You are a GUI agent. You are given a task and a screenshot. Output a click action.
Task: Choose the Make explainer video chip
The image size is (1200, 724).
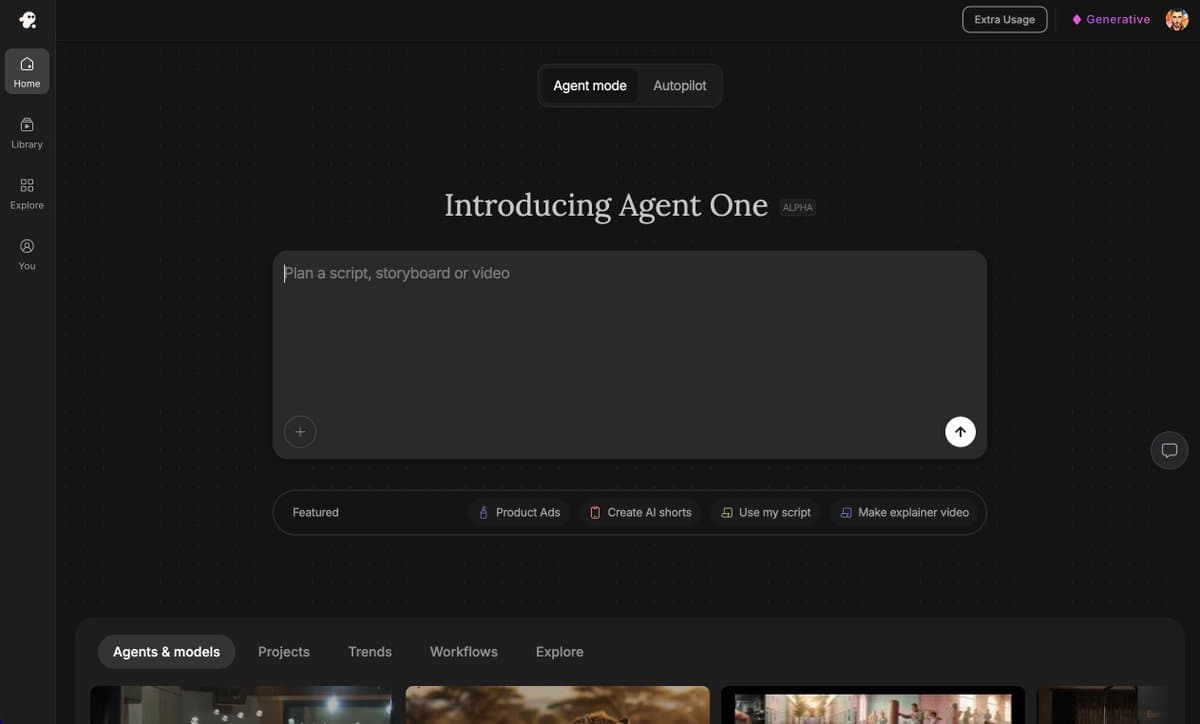(904, 512)
